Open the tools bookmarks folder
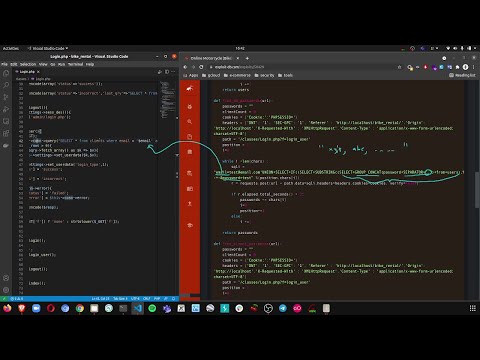This screenshot has width=480, height=360. tap(285, 75)
